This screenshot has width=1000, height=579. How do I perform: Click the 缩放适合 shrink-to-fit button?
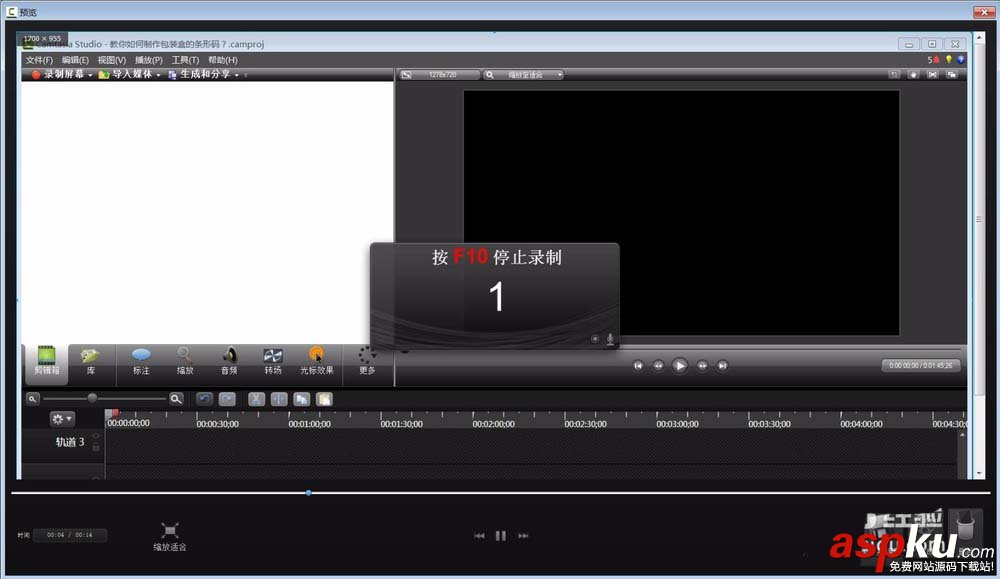(x=170, y=536)
